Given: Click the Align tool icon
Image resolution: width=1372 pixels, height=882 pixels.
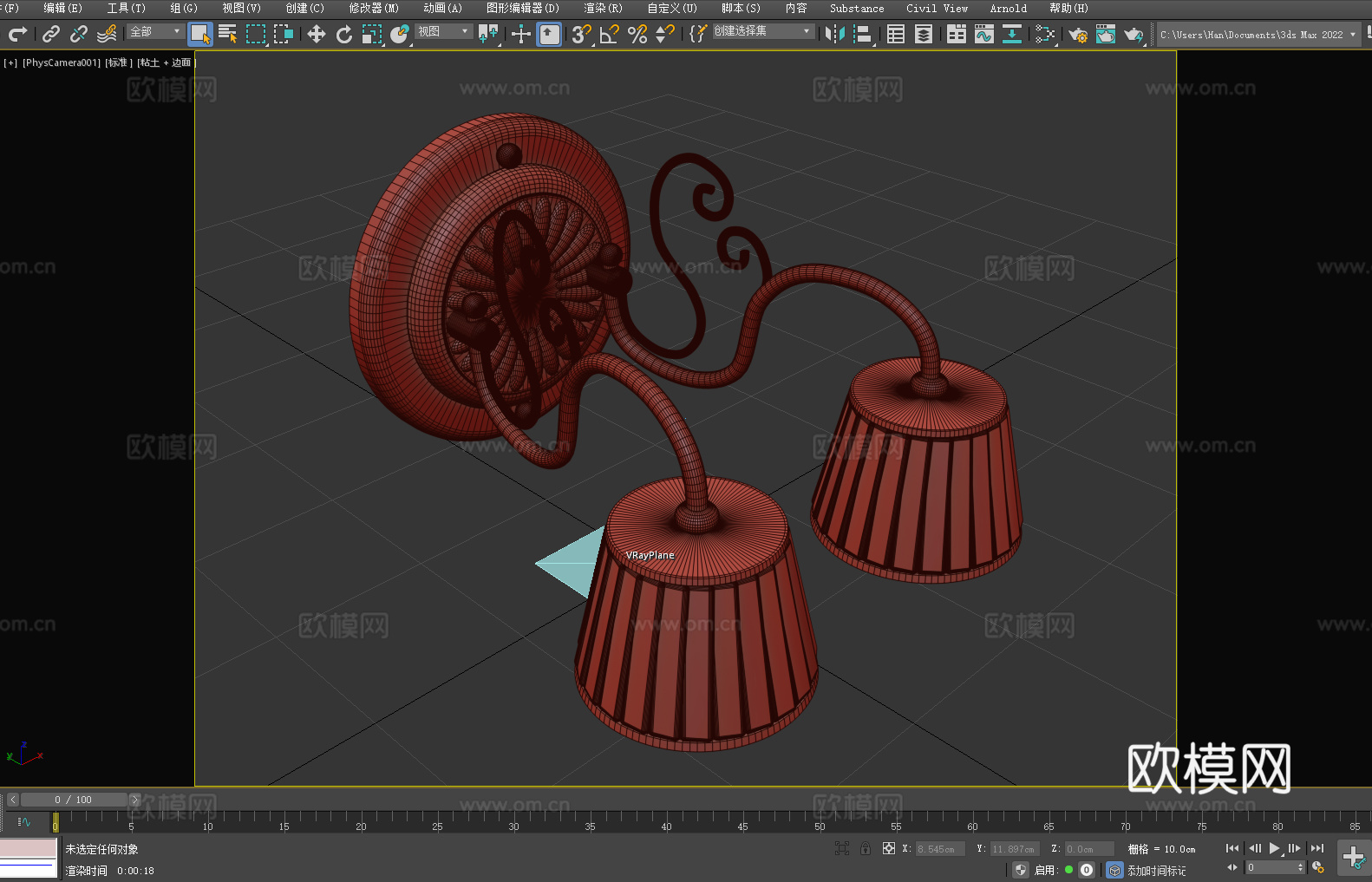Looking at the screenshot, I should (x=863, y=34).
